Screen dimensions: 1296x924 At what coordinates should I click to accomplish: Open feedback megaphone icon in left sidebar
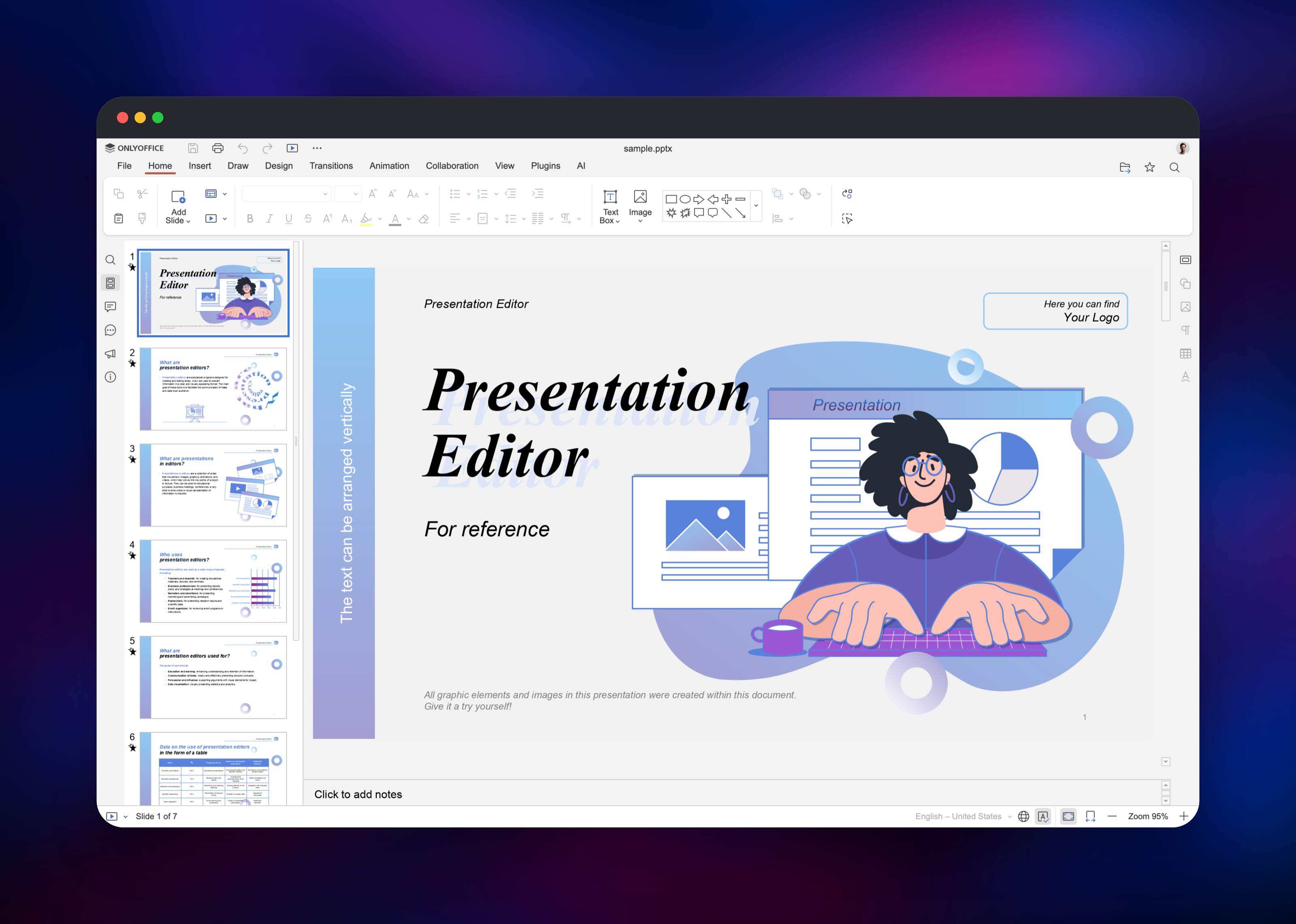(x=111, y=353)
